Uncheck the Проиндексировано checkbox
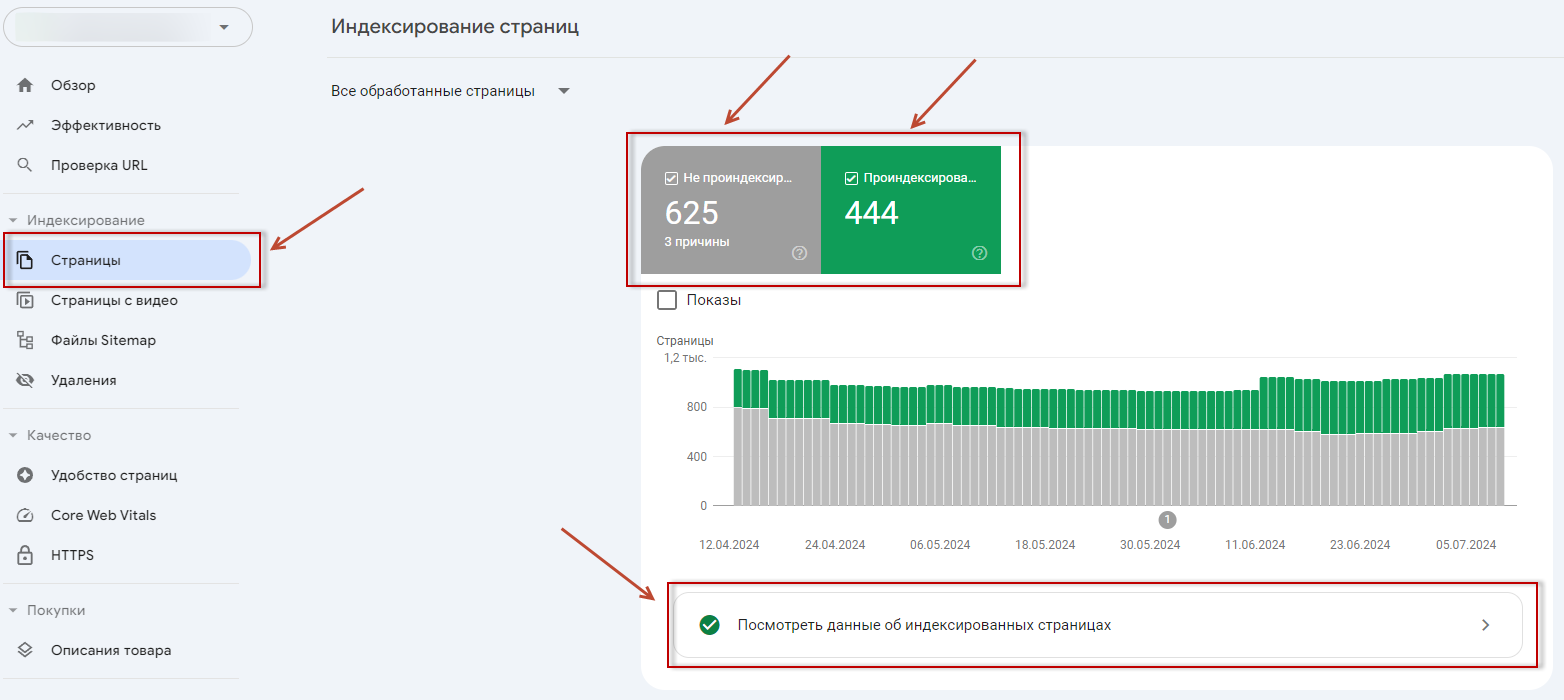1564x700 pixels. tap(851, 178)
